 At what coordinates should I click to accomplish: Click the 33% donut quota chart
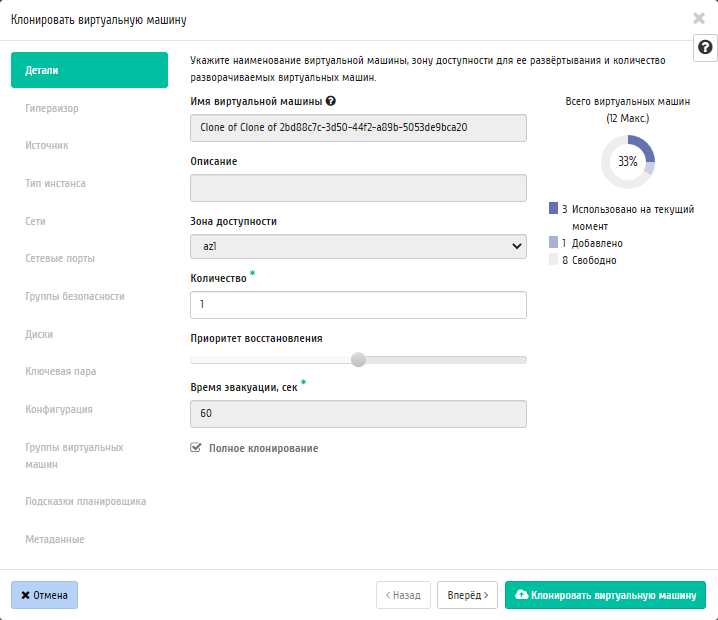coord(628,162)
